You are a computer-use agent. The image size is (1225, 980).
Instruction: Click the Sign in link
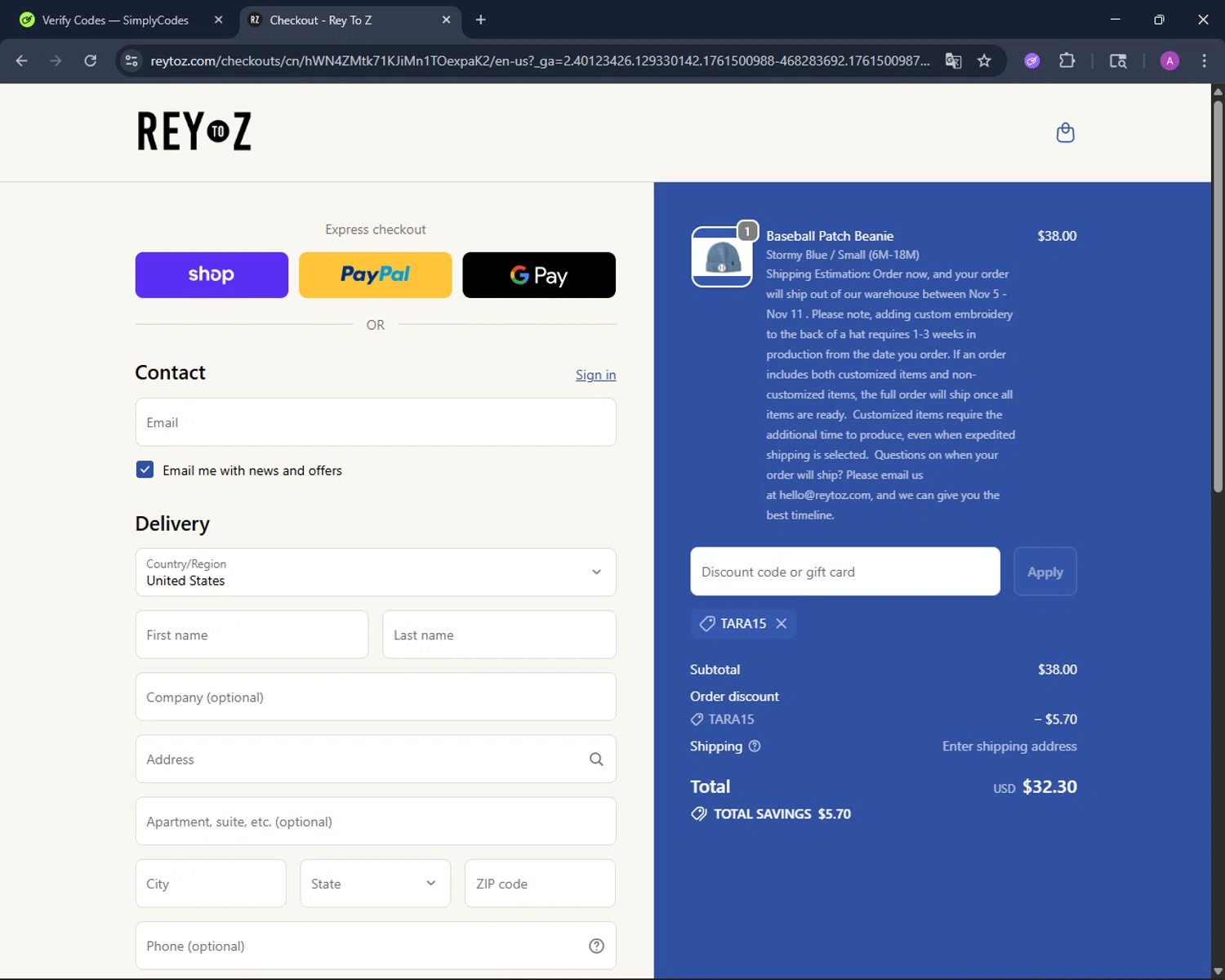tap(595, 375)
